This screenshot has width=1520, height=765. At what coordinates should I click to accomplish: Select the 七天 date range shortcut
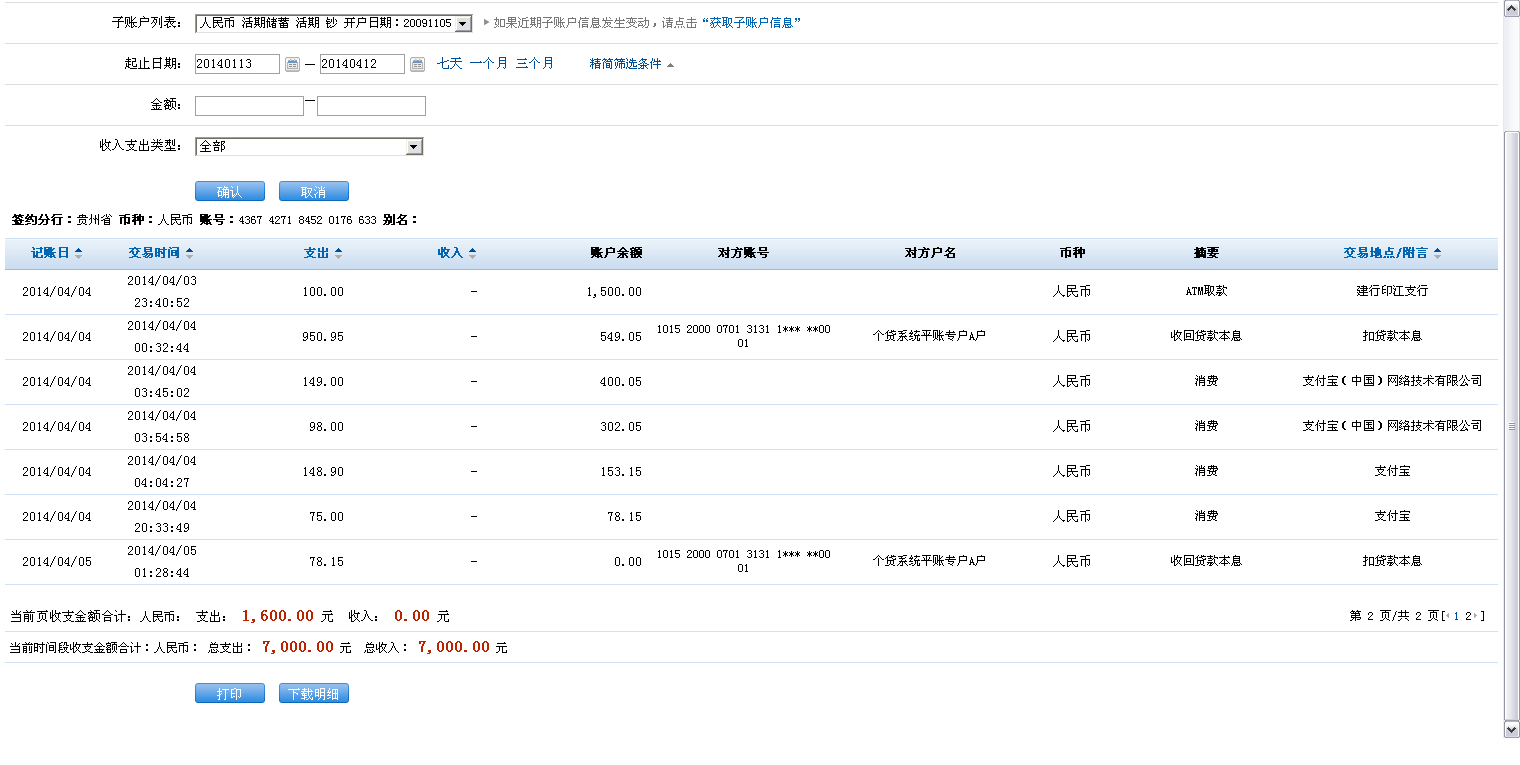click(450, 63)
